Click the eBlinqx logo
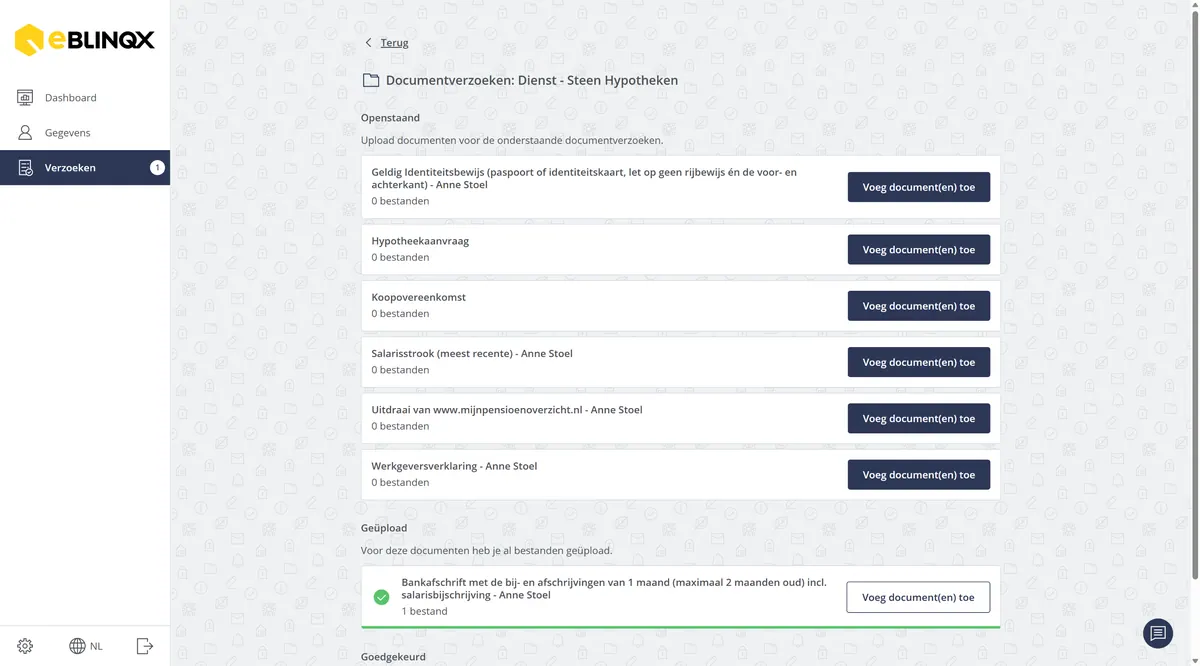 click(85, 40)
